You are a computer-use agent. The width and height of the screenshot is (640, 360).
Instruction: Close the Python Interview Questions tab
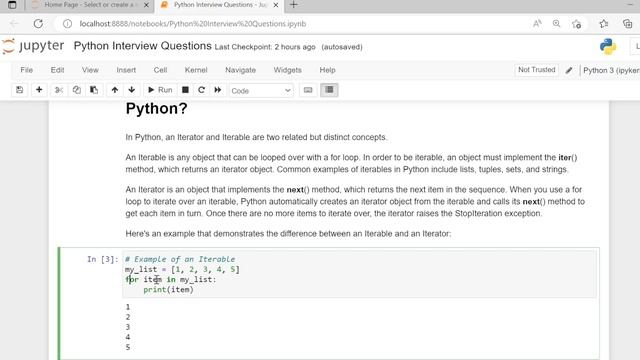click(276, 5)
